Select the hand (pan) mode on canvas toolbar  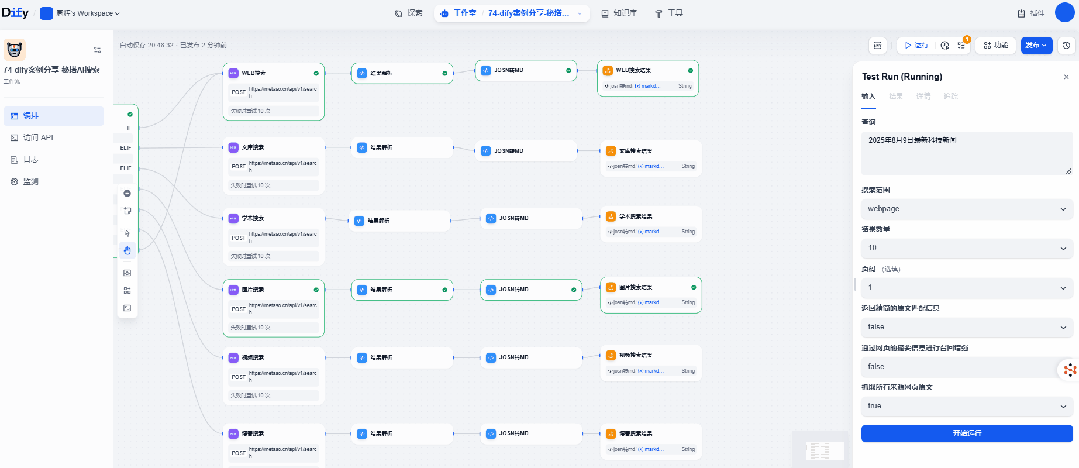click(127, 249)
